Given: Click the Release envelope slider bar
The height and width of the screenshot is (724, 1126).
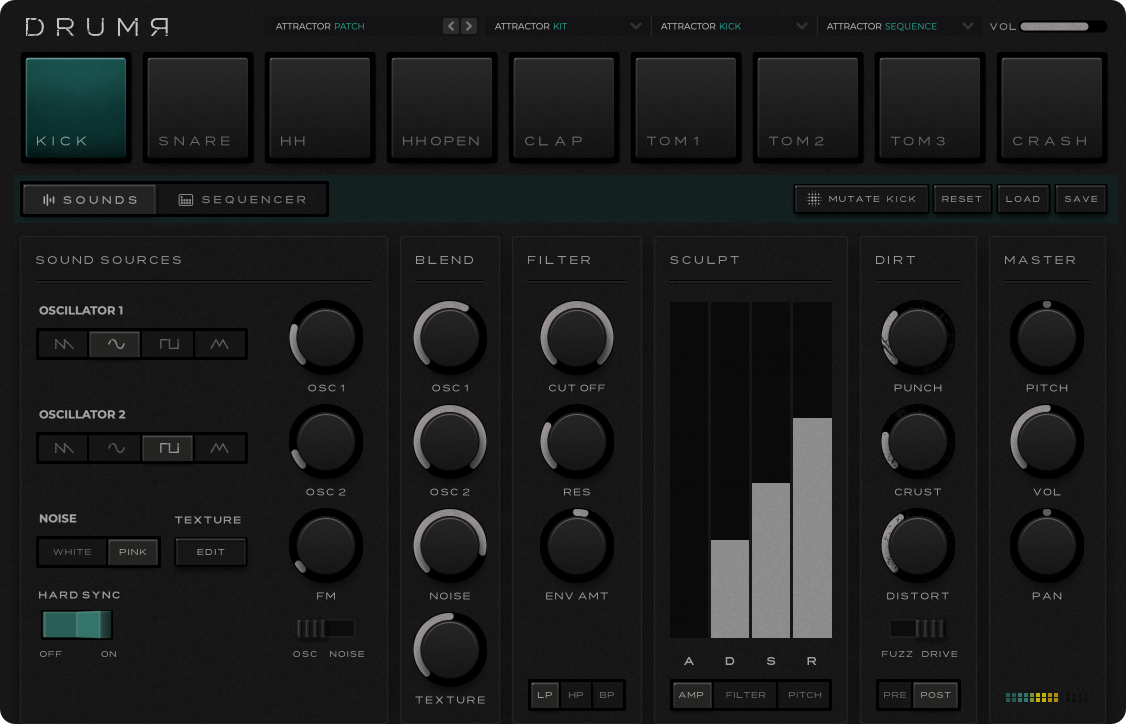Looking at the screenshot, I should (812, 470).
